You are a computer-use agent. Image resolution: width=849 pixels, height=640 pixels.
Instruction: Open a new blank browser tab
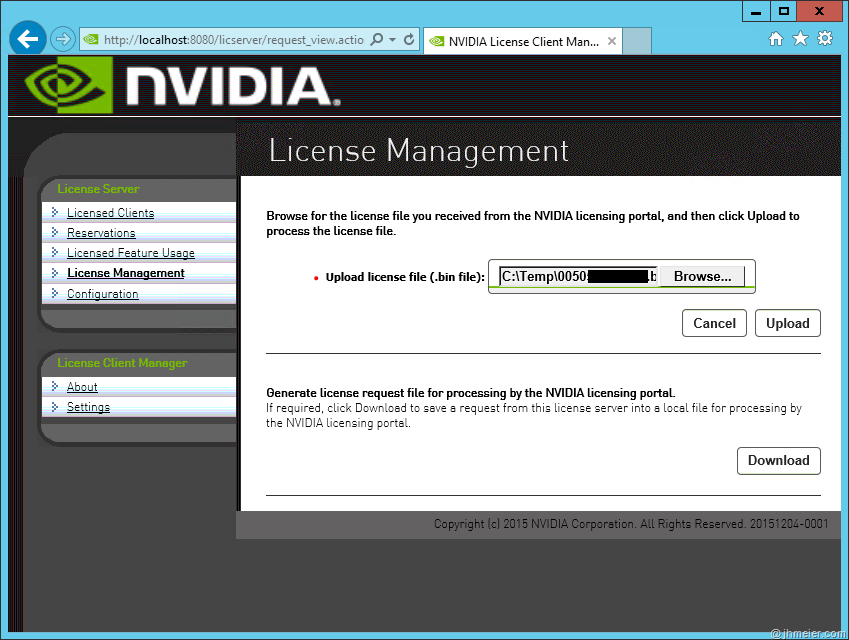click(637, 41)
